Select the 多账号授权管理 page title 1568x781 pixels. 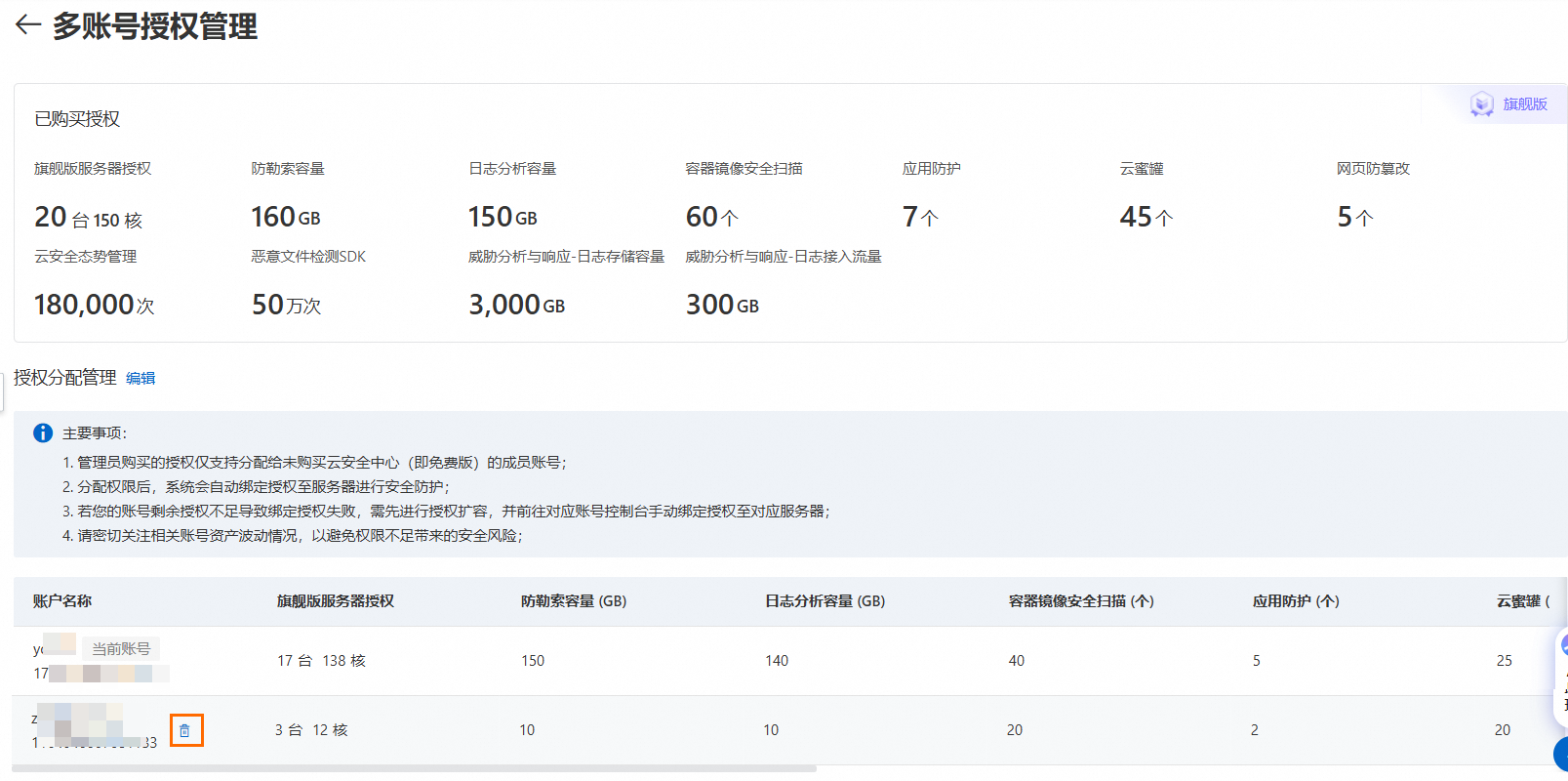tap(155, 26)
